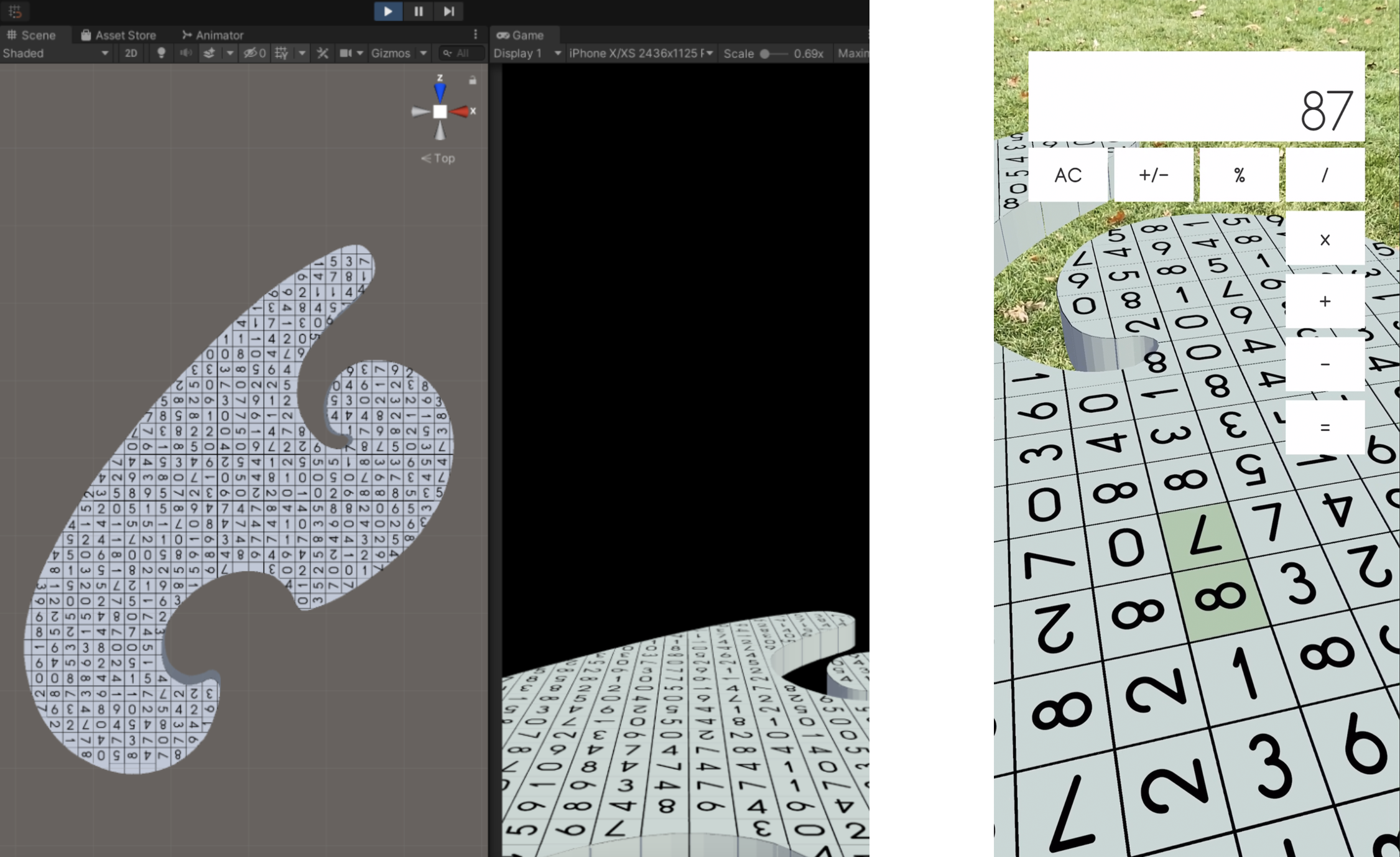Click the Step frame button
This screenshot has height=857, width=1400.
(x=448, y=11)
